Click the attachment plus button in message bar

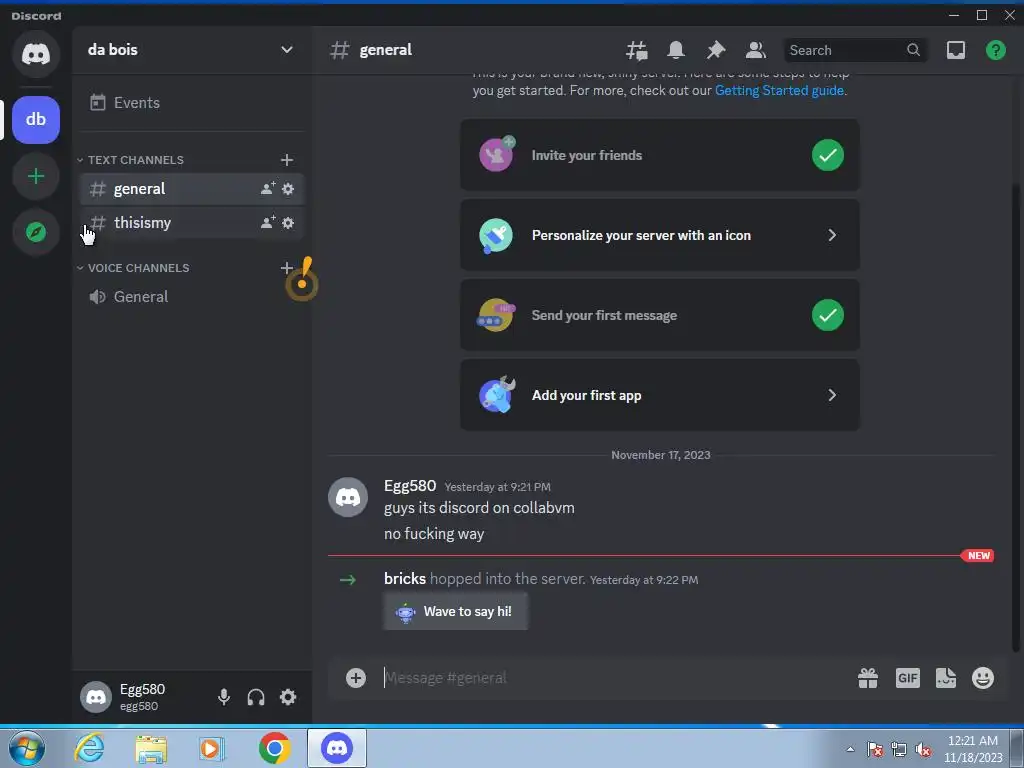coord(356,678)
